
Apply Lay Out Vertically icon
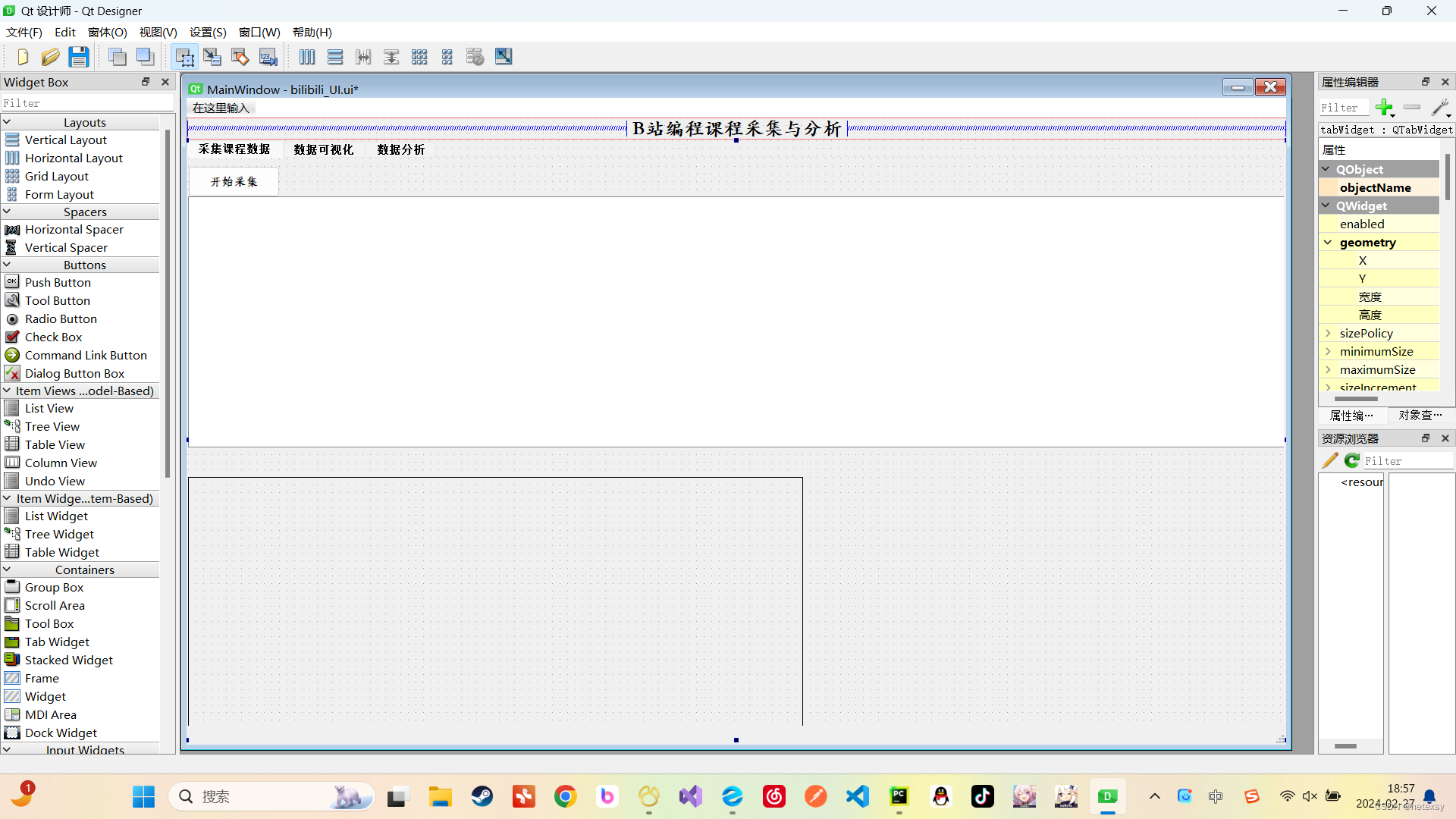click(x=335, y=57)
